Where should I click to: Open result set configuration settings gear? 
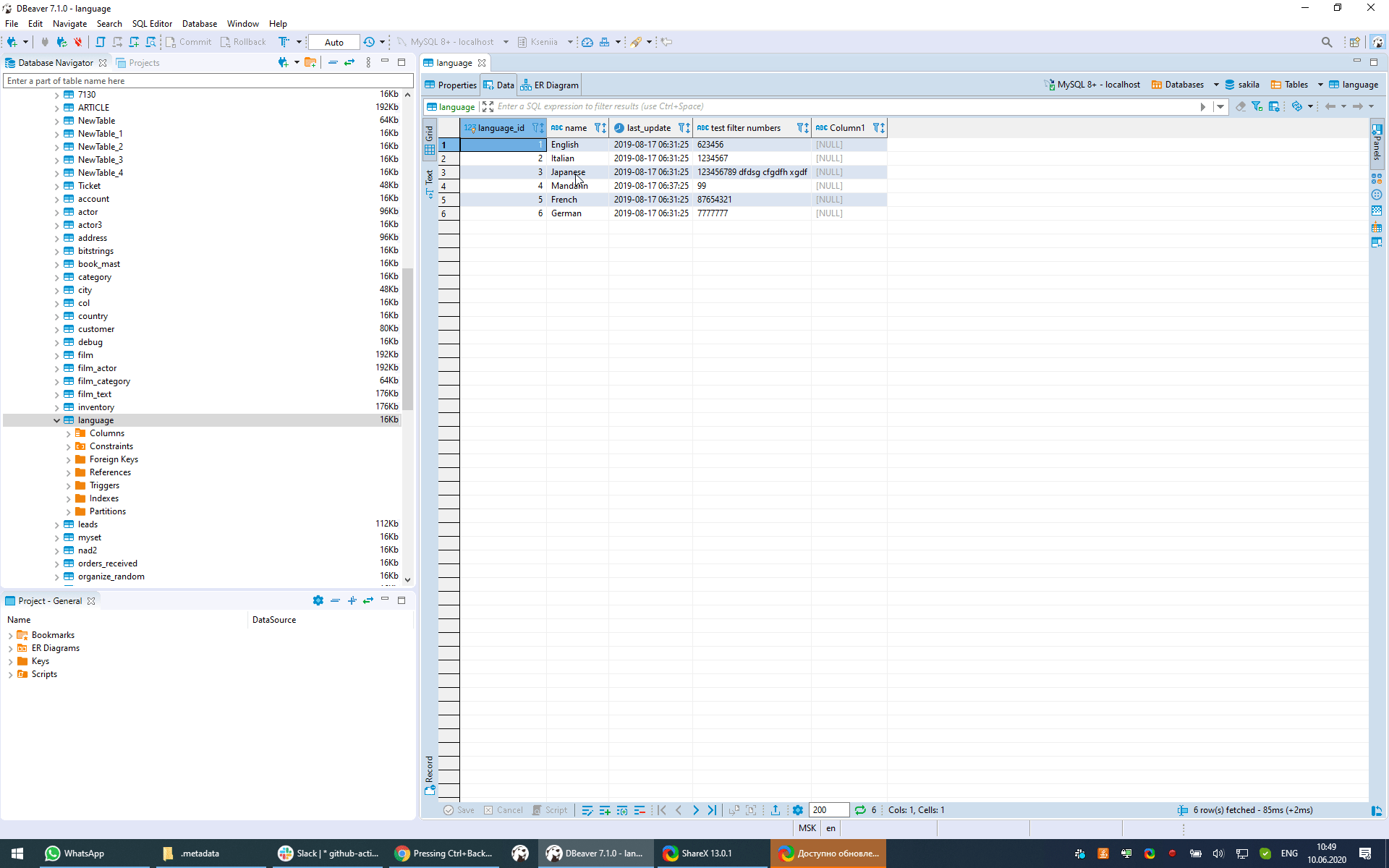coord(797,810)
